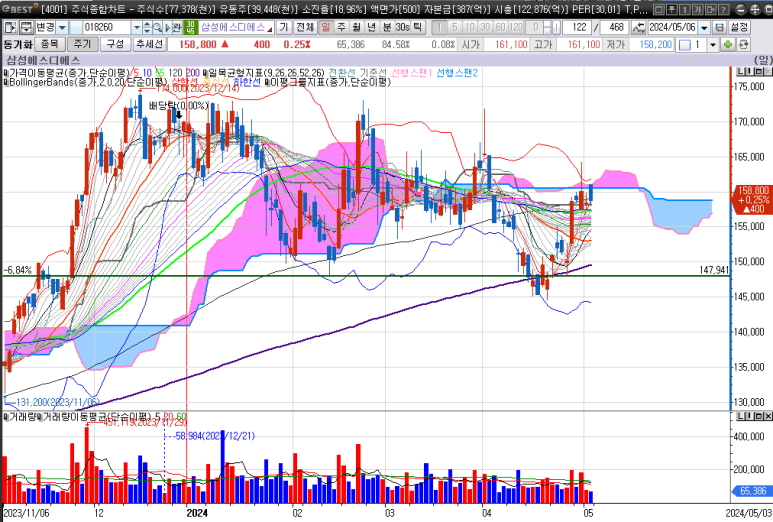Image resolution: width=773 pixels, height=522 pixels.
Task: Choose the 60 interval button
Action: point(500,27)
